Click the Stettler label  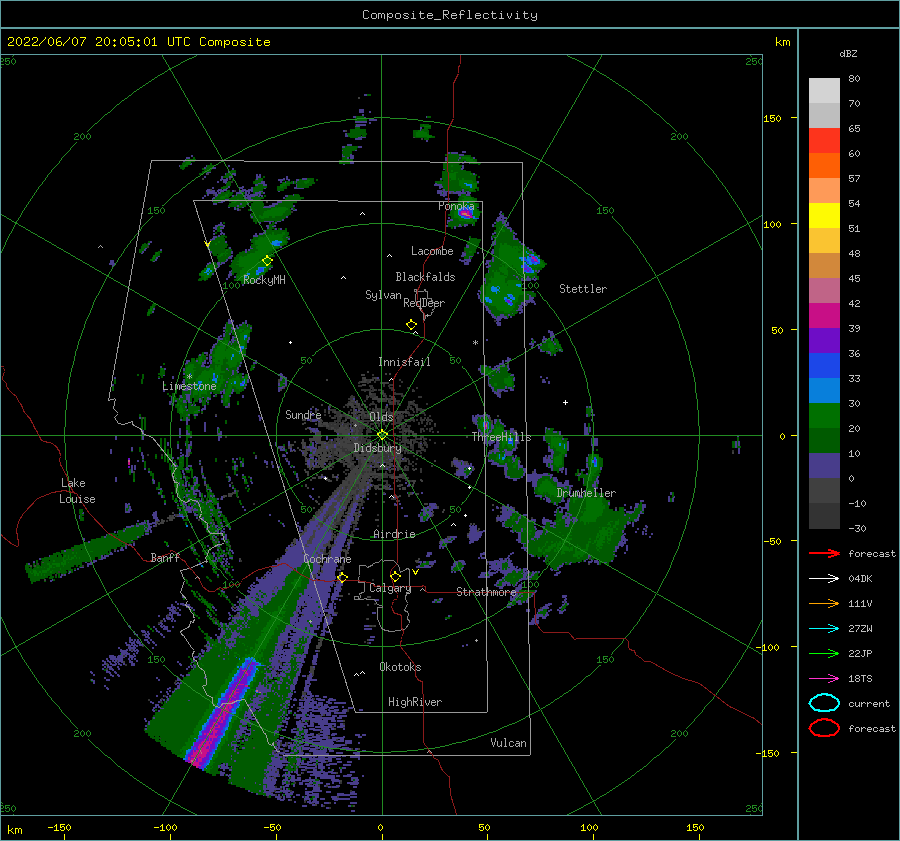(x=583, y=289)
